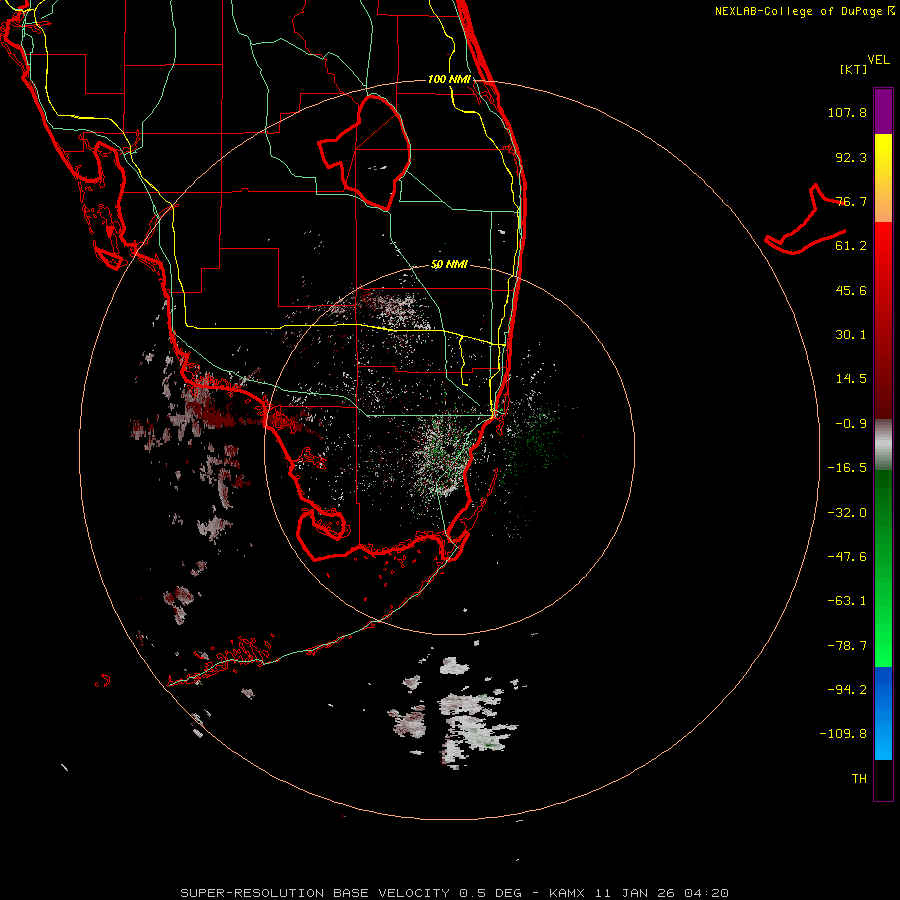The height and width of the screenshot is (900, 900).
Task: Click the Bahamas island outline east of Florida
Action: [x=806, y=220]
